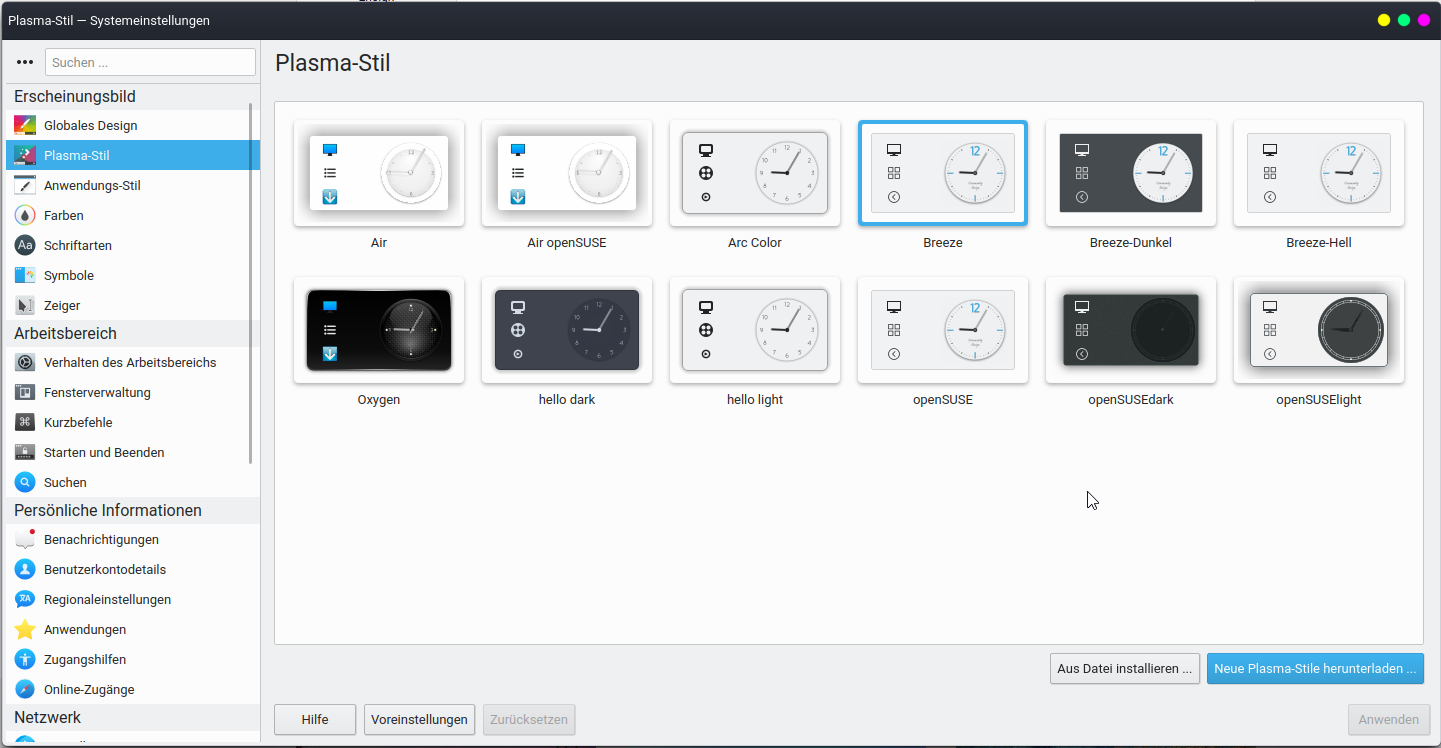The width and height of the screenshot is (1441, 748).
Task: Click the Starten und Beenden label
Action: pyautogui.click(x=104, y=452)
